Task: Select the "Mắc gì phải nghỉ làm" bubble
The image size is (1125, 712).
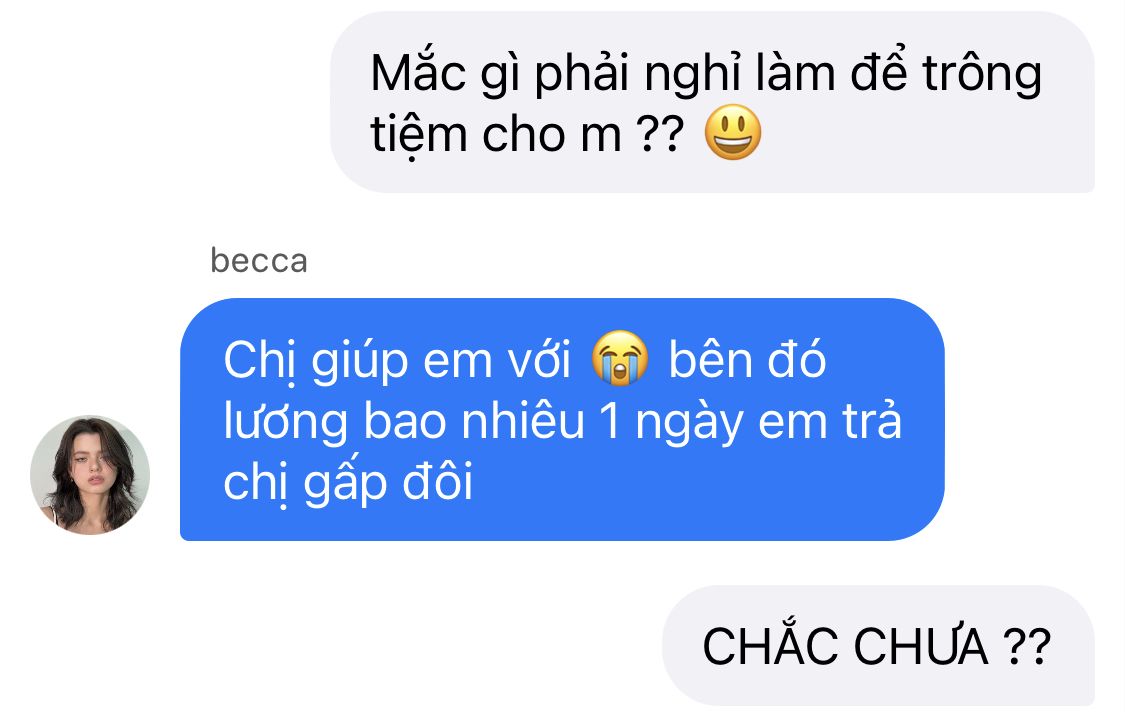Action: [712, 102]
